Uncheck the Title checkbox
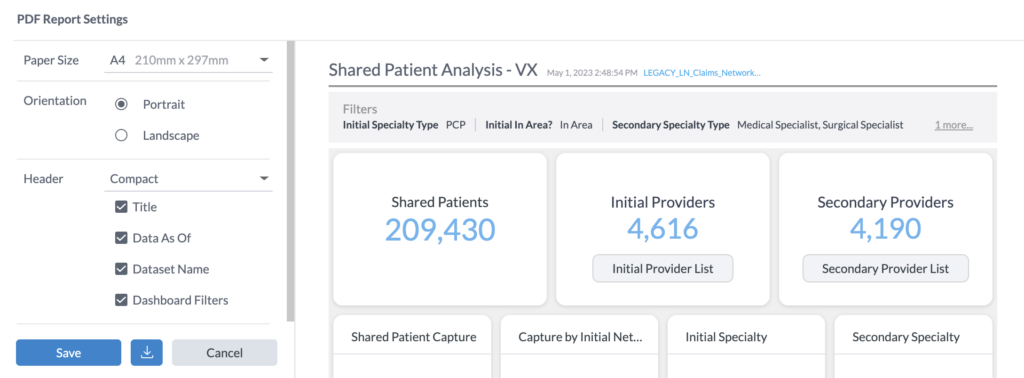Viewport: 1024px width, 378px height. click(x=121, y=207)
